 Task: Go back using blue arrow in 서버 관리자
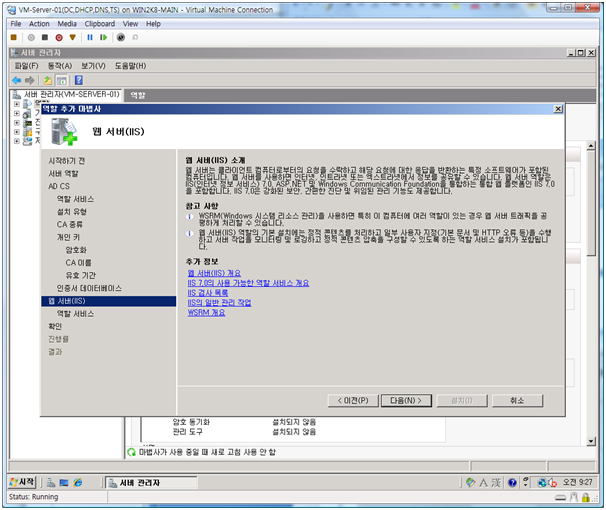pyautogui.click(x=17, y=80)
